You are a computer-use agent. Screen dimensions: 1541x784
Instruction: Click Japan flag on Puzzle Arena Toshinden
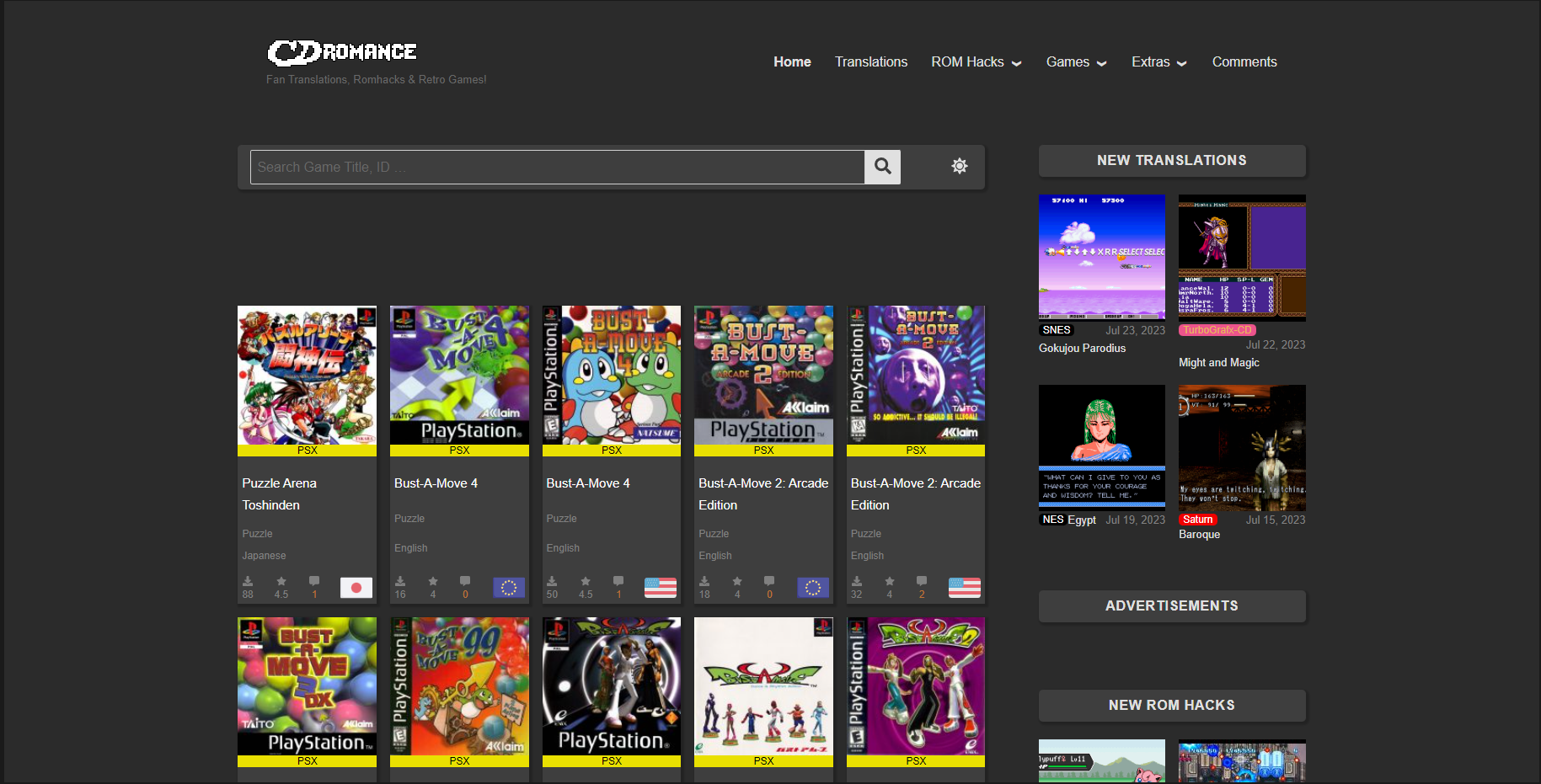pyautogui.click(x=356, y=588)
